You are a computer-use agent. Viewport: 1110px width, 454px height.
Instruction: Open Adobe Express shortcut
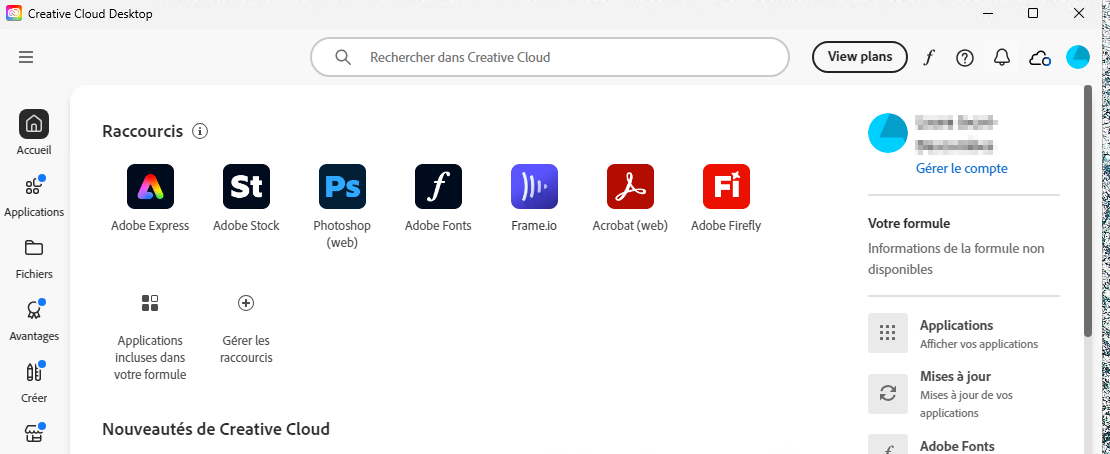pos(150,187)
